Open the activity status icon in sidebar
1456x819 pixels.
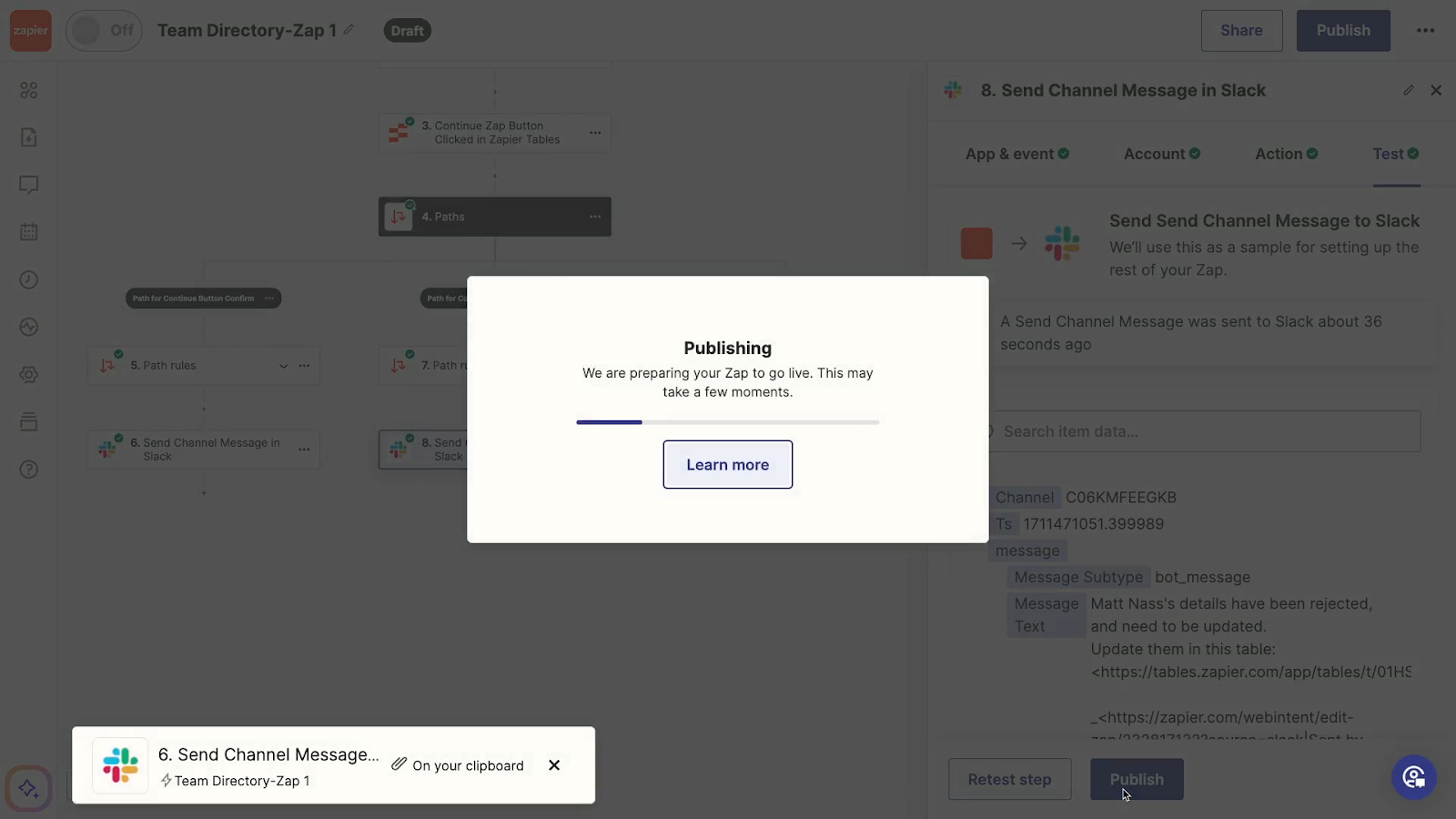pyautogui.click(x=29, y=327)
